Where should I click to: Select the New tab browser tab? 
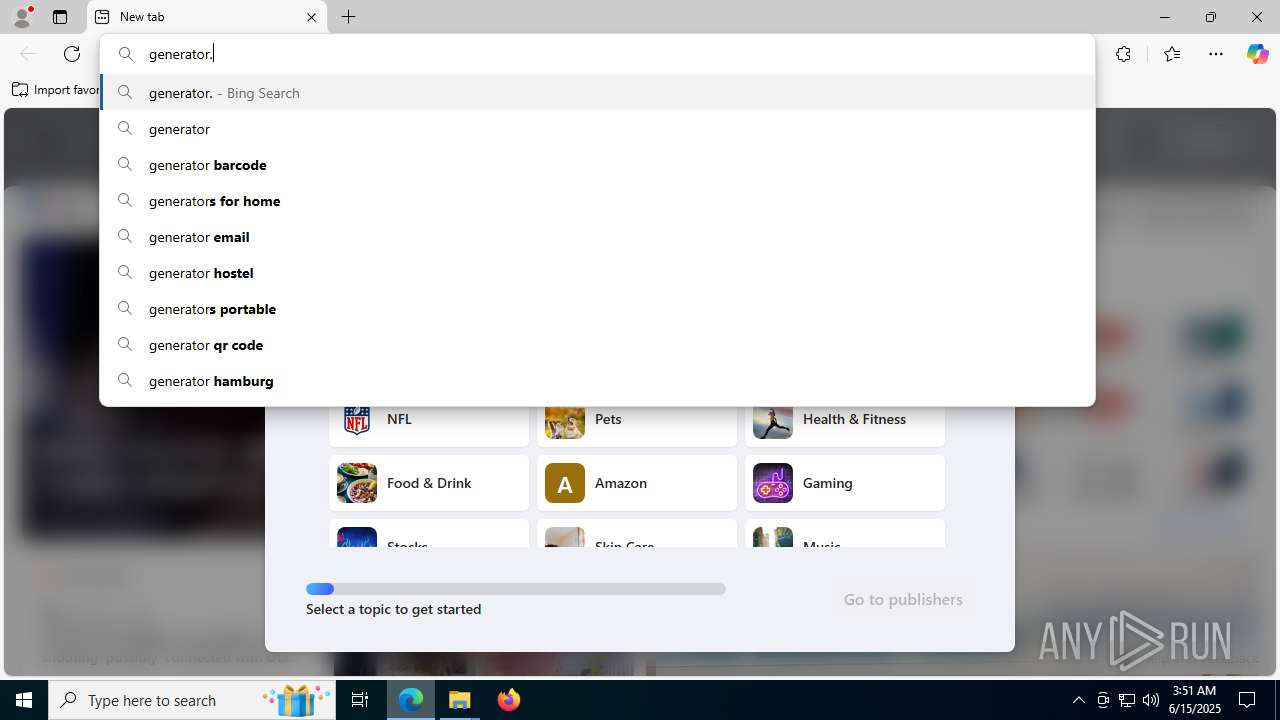tap(207, 17)
